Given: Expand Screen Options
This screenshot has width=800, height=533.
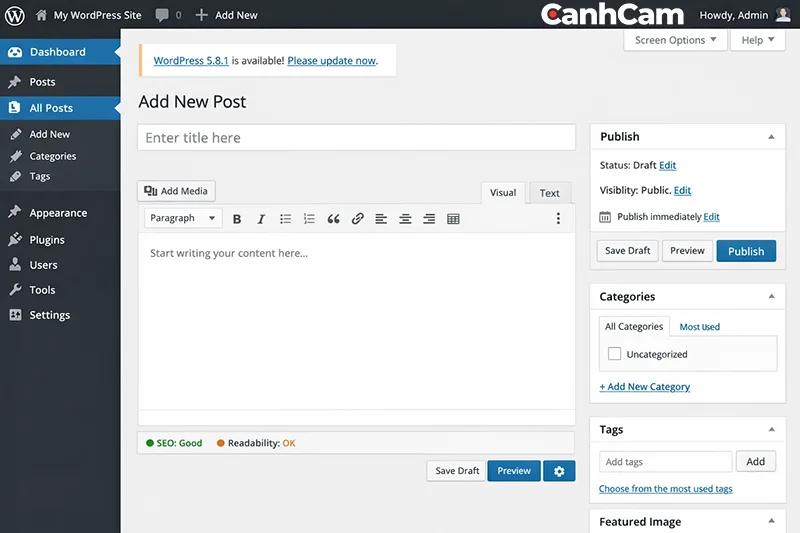Looking at the screenshot, I should [676, 40].
